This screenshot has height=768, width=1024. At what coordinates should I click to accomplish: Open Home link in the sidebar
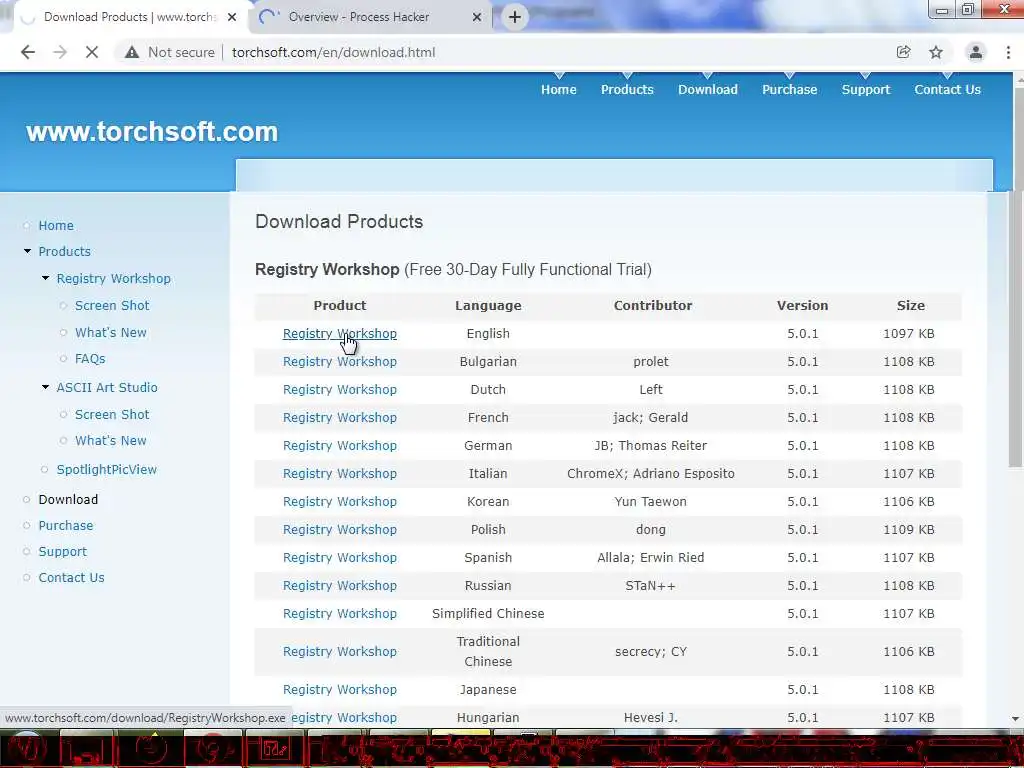click(x=56, y=225)
